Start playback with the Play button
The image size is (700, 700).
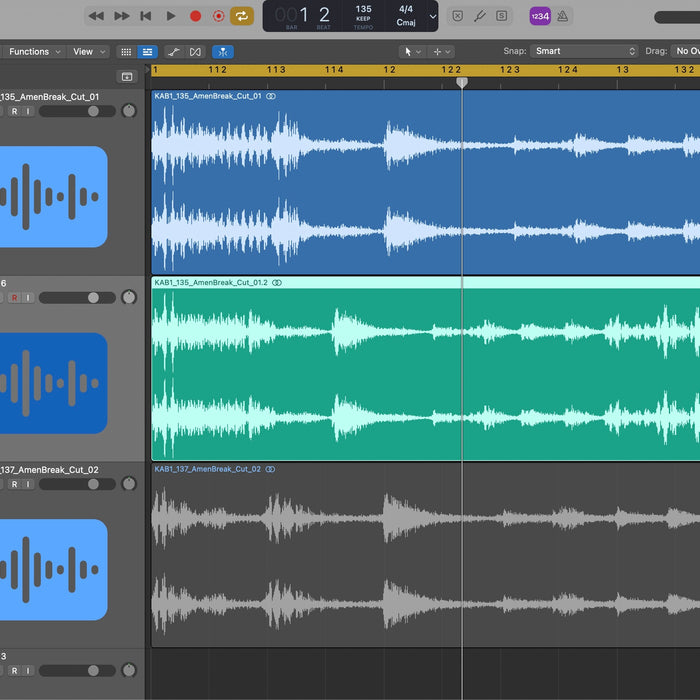coord(171,17)
